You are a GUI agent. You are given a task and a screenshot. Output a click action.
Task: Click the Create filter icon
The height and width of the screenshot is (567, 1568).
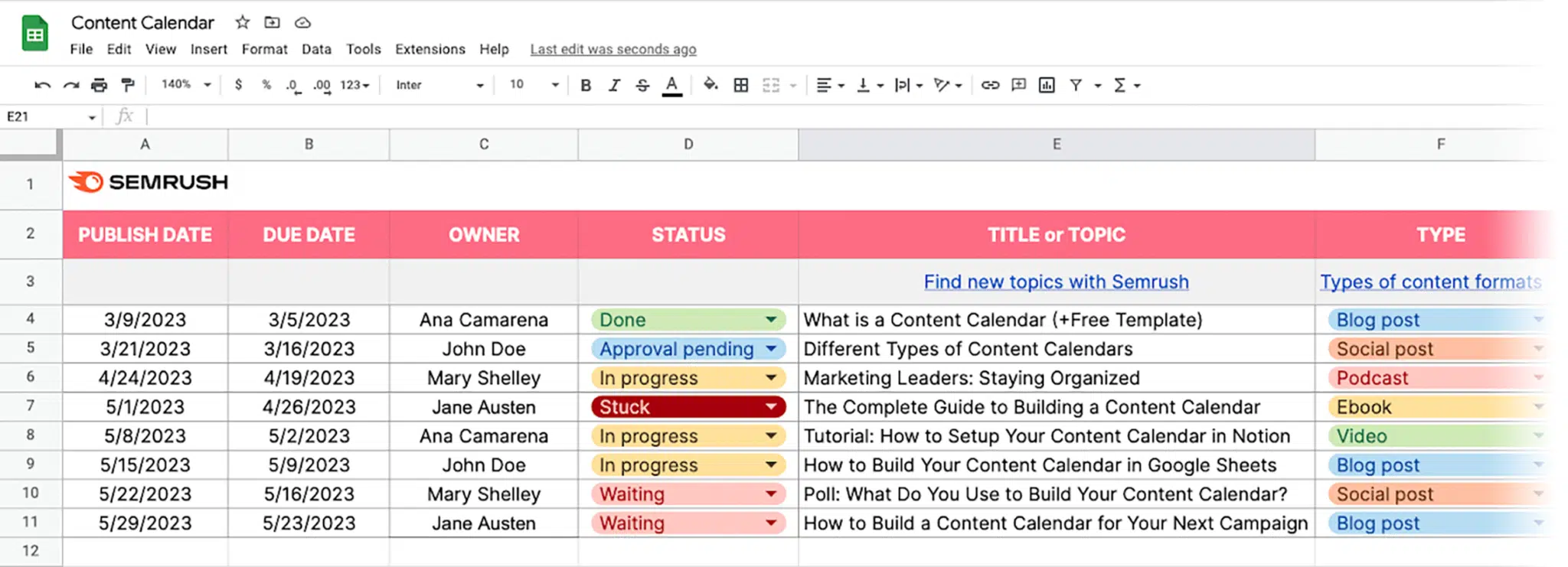[1076, 85]
